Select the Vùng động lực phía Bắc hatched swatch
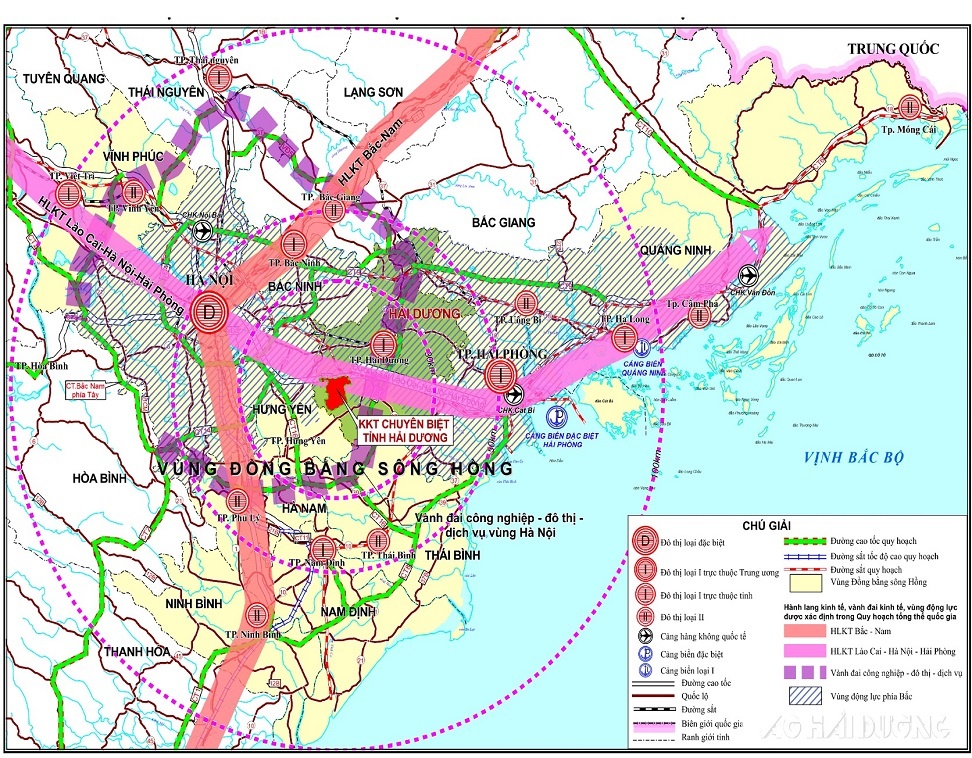The height and width of the screenshot is (758, 972). 805,696
